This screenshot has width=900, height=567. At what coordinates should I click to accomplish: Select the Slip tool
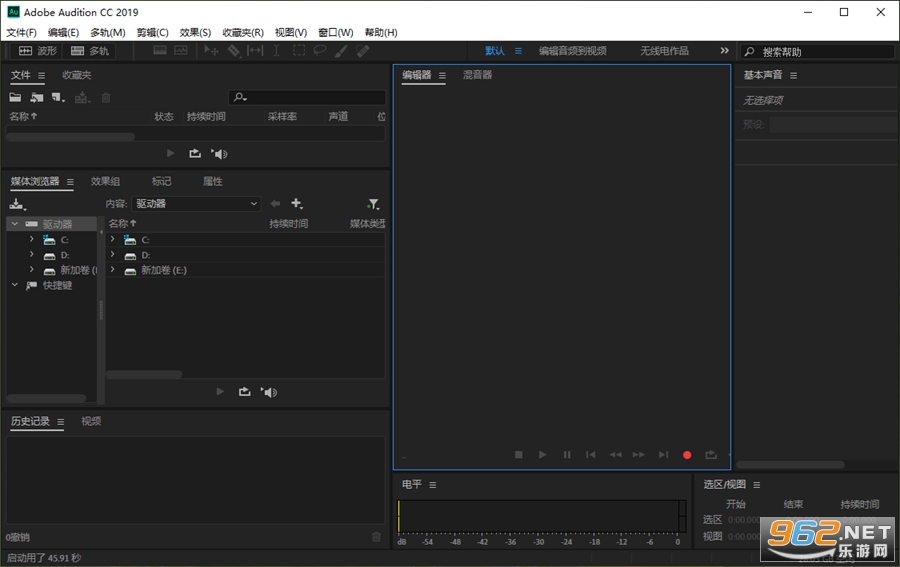tap(254, 51)
